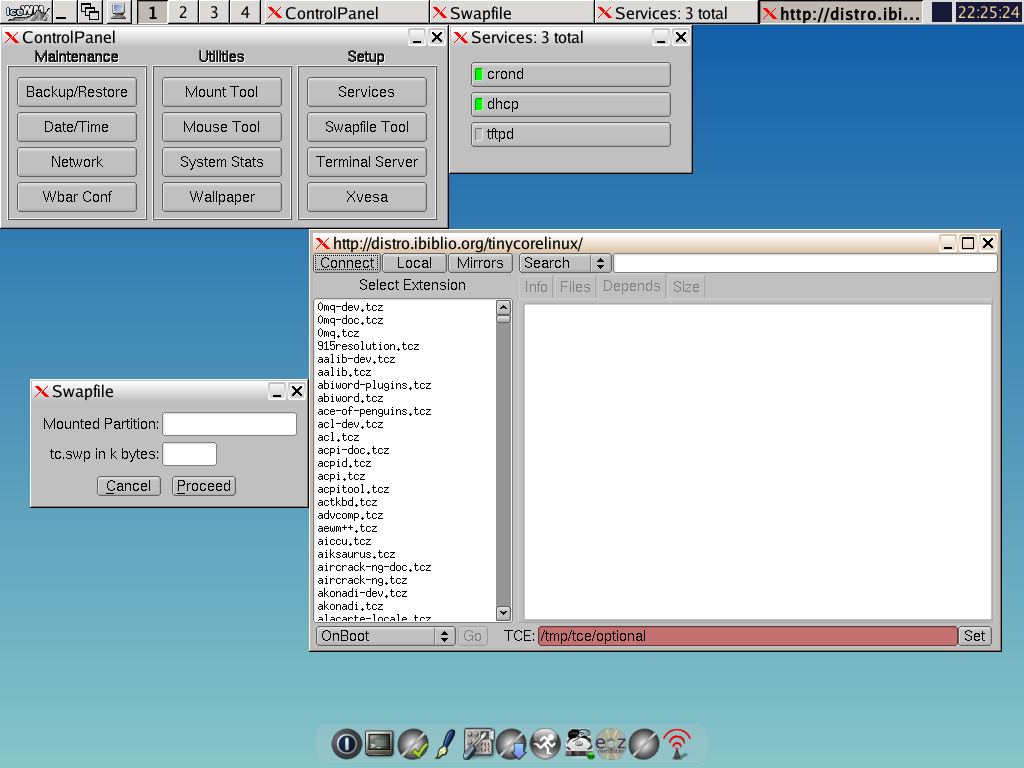Launch Mouse Tool from ControlPanel

pos(222,127)
